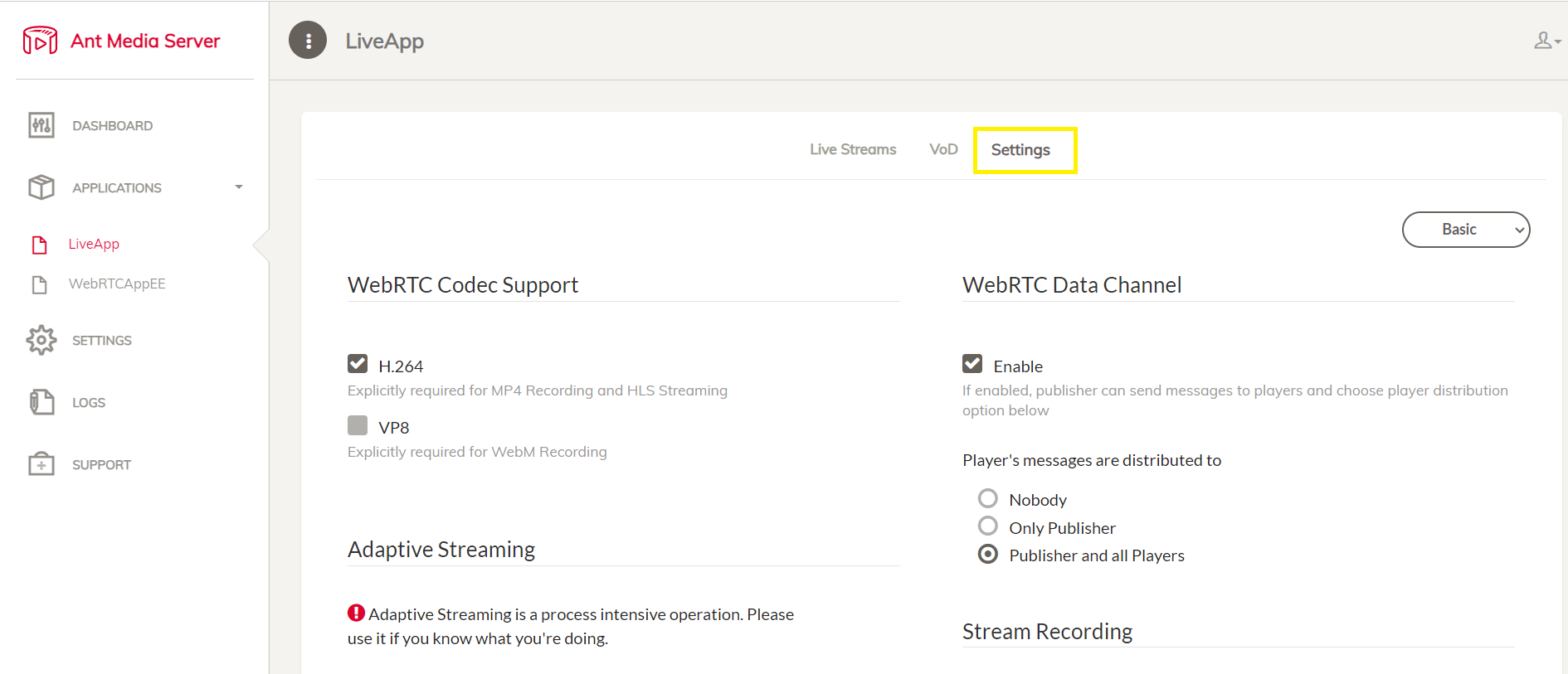This screenshot has height=674, width=1568.
Task: Open the Dashboard sliders icon
Action: click(x=41, y=125)
